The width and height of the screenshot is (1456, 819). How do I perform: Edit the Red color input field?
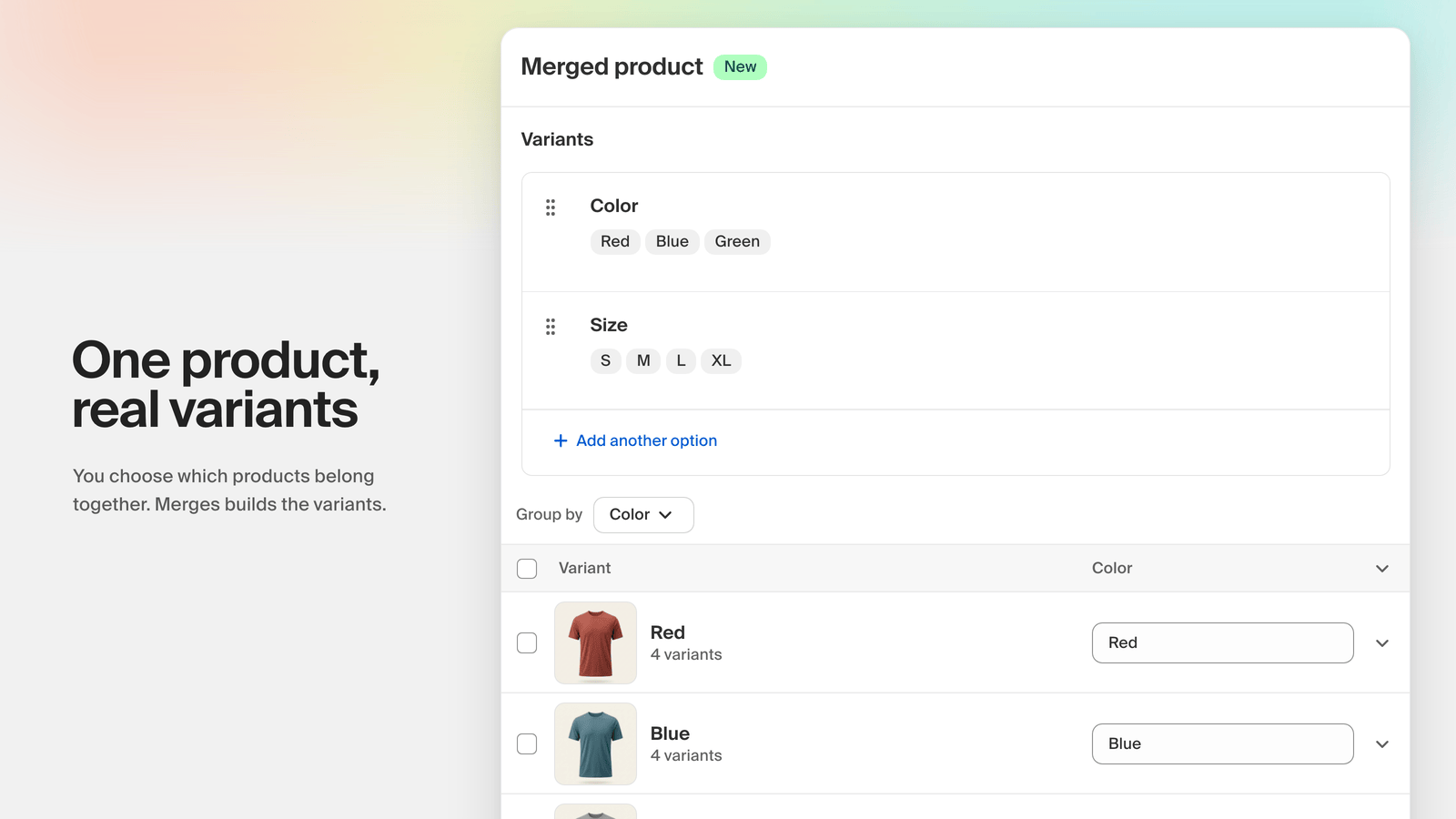[1222, 642]
